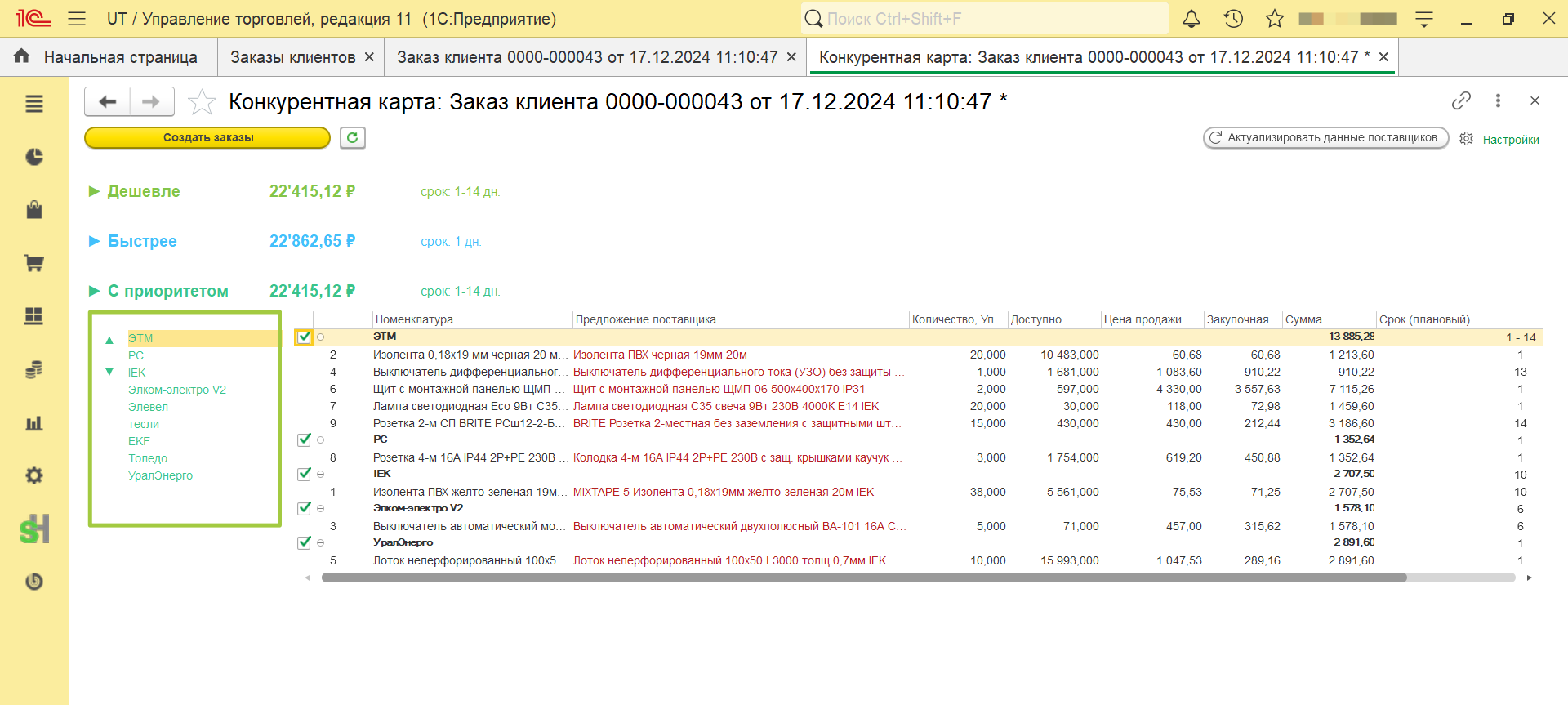Open bar chart section in sidebar
Screen dimensions: 1568x705
pos(34,422)
